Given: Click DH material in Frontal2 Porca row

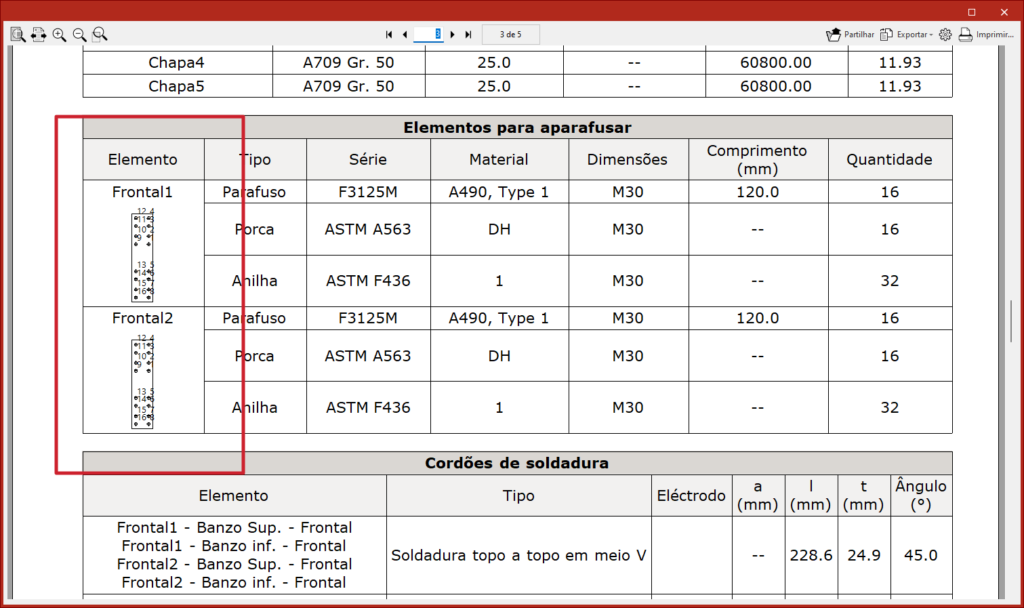Looking at the screenshot, I should (x=499, y=356).
